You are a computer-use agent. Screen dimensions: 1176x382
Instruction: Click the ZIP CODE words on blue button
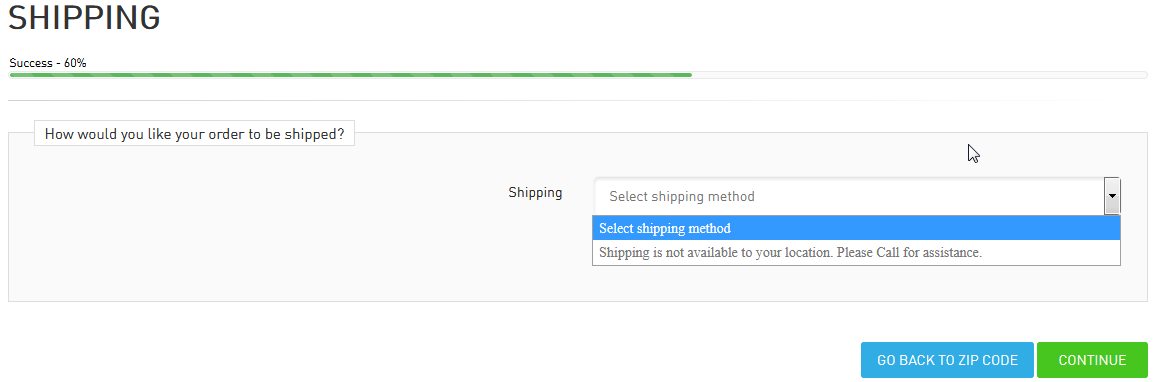click(x=988, y=360)
